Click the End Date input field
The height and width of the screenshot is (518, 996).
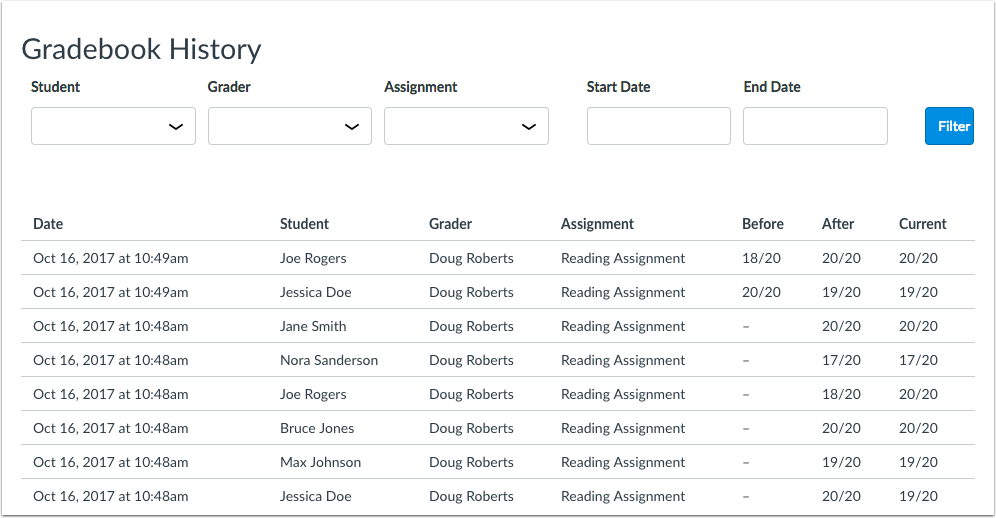[x=815, y=126]
